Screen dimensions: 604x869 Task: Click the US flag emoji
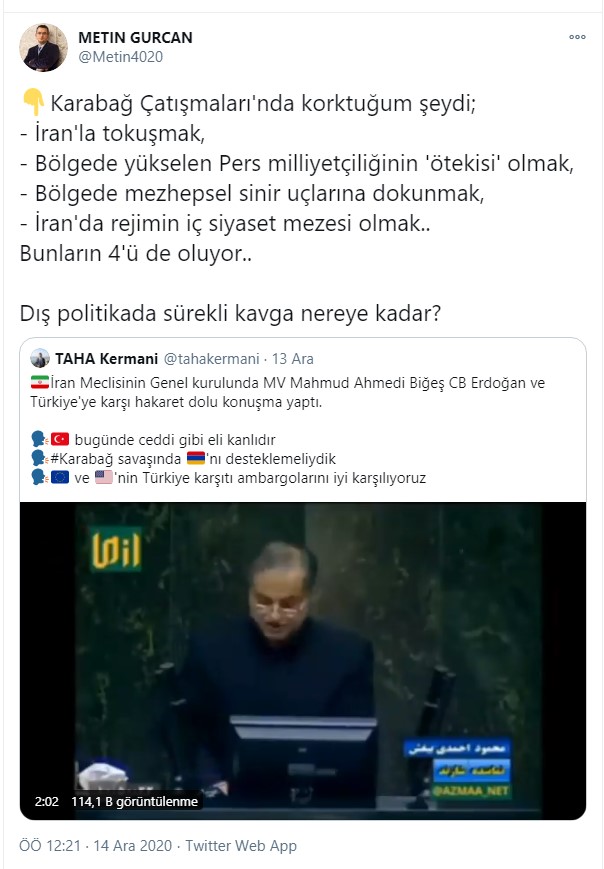pos(104,477)
